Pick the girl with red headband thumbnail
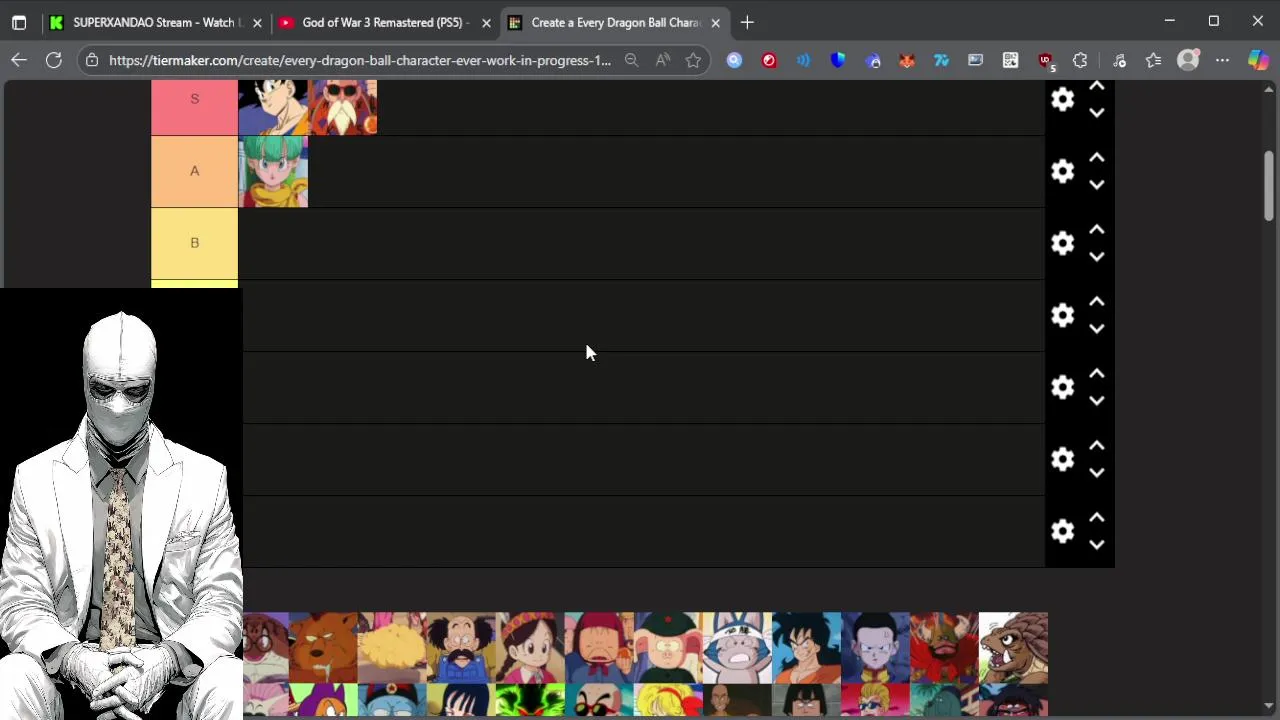 click(530, 647)
